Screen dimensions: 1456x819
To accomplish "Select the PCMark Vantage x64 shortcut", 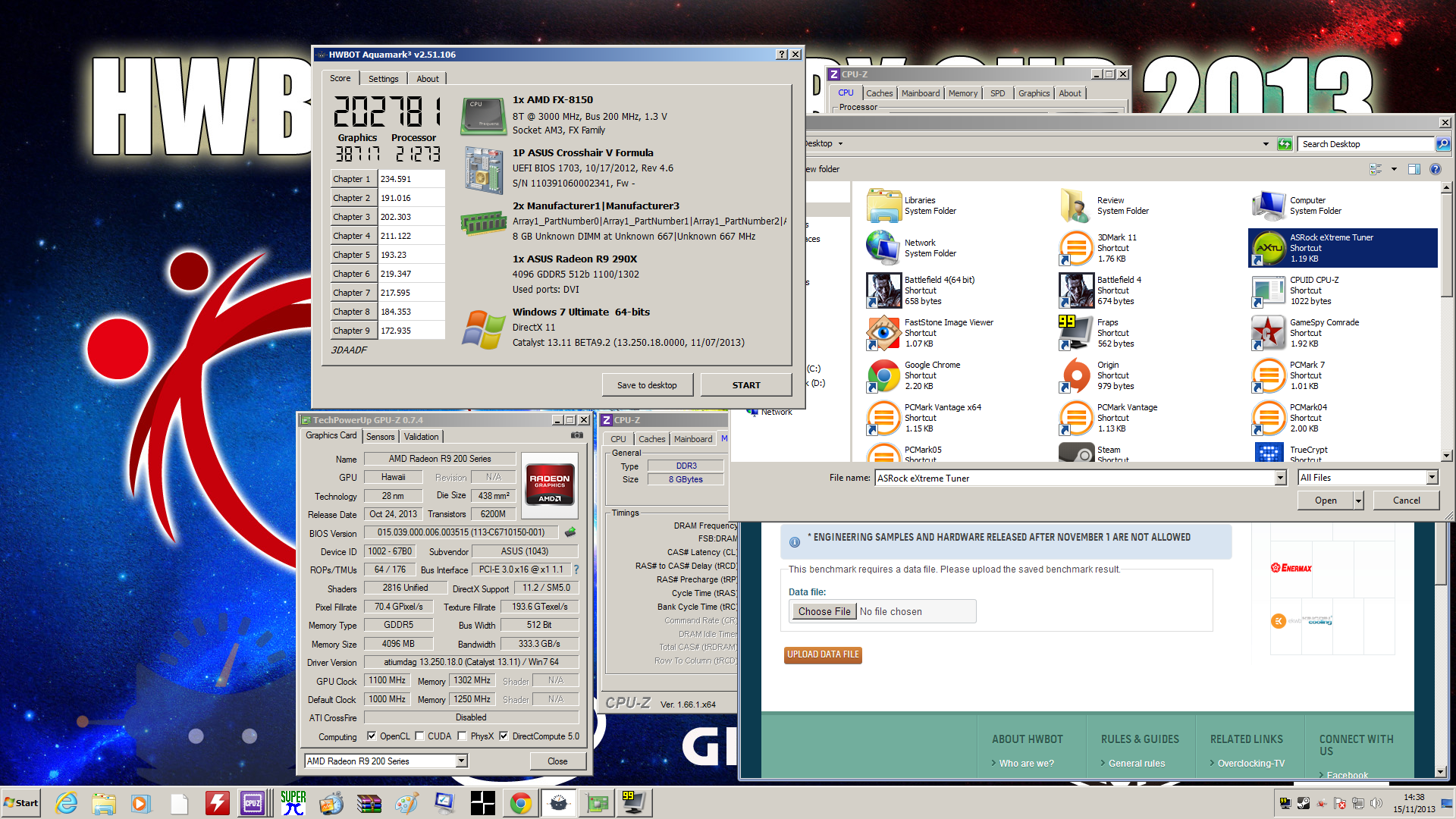I will click(958, 418).
